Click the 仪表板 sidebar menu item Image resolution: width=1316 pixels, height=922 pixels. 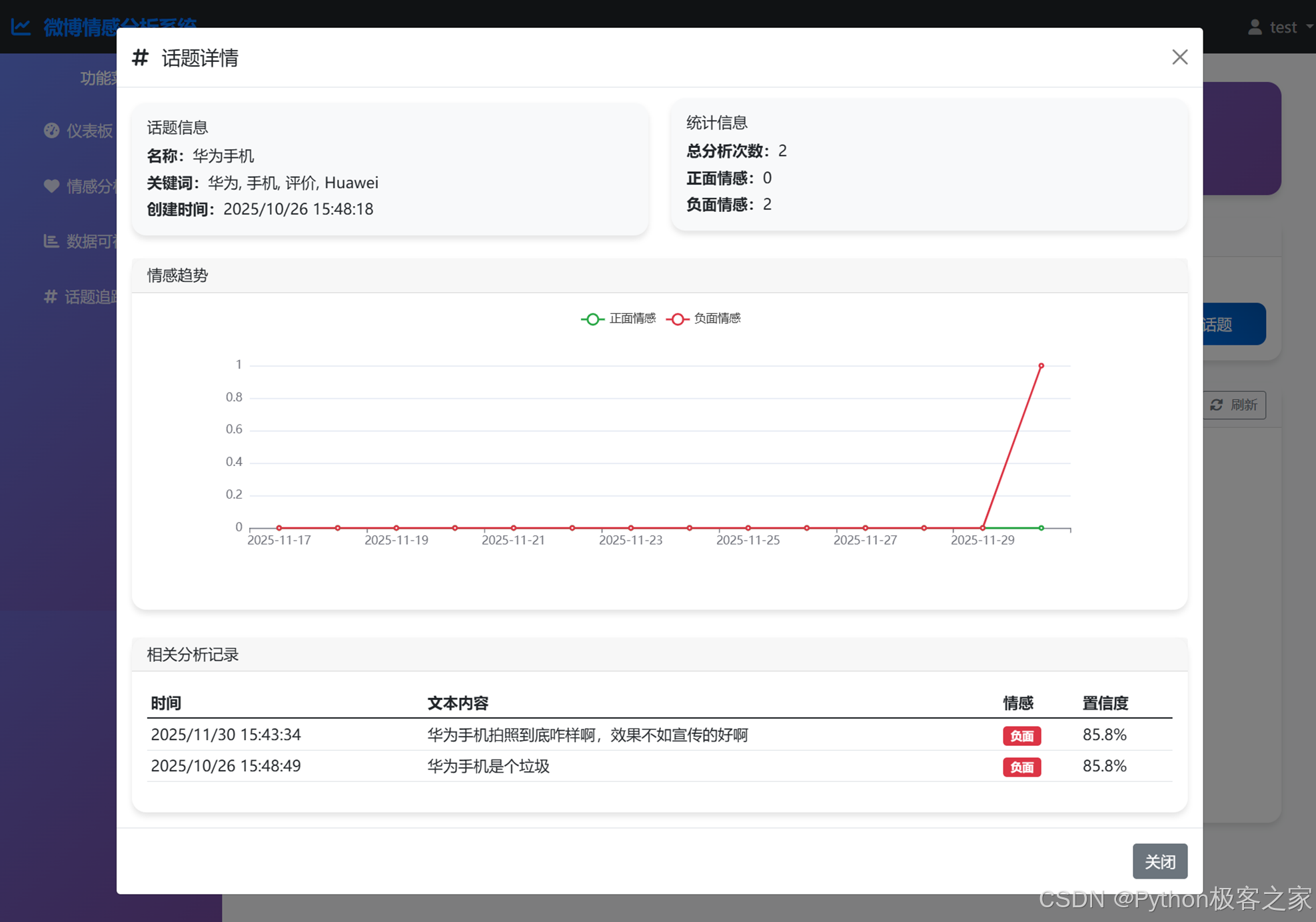pos(89,131)
